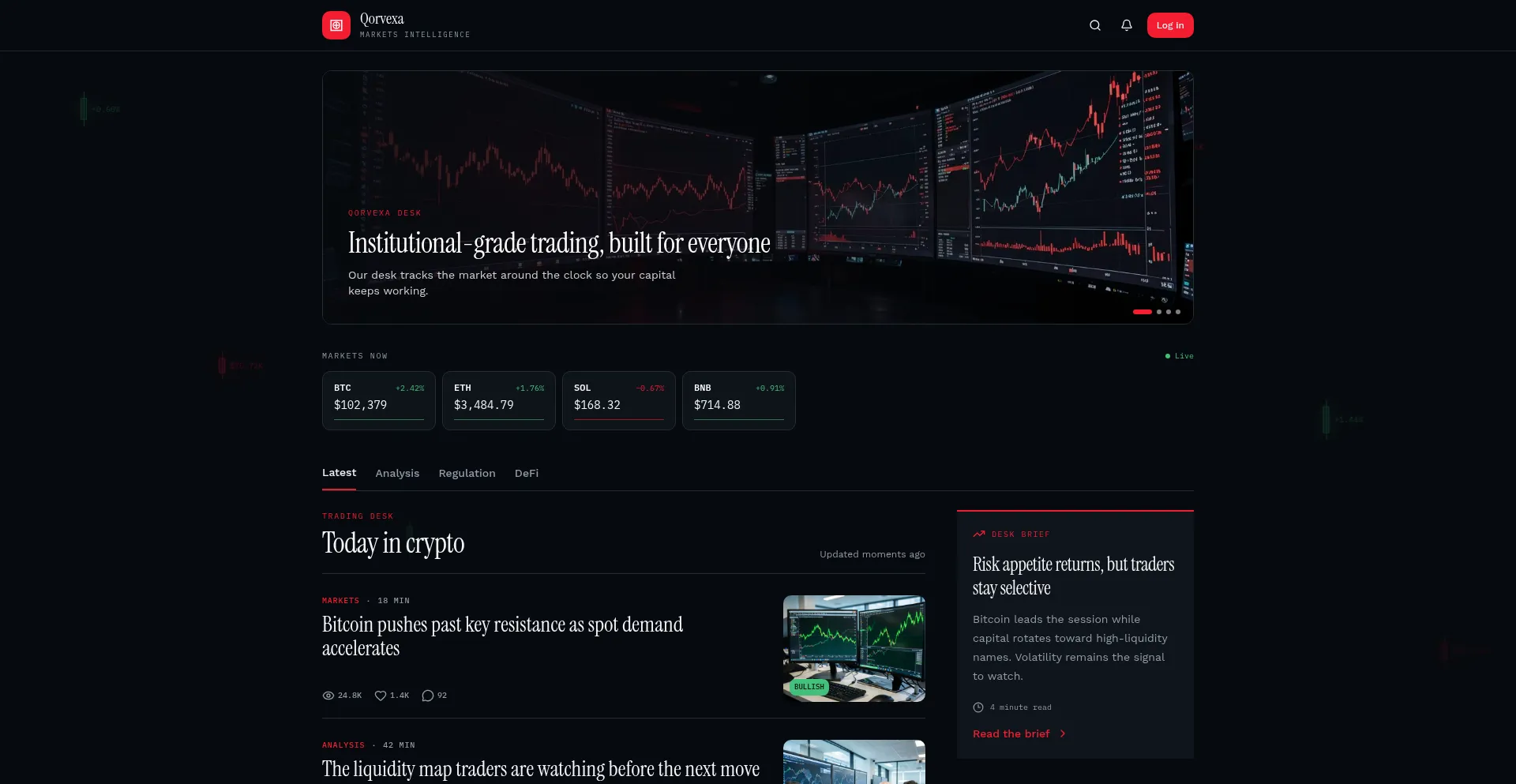Click the QORVEXA DESK hero label

click(385, 213)
